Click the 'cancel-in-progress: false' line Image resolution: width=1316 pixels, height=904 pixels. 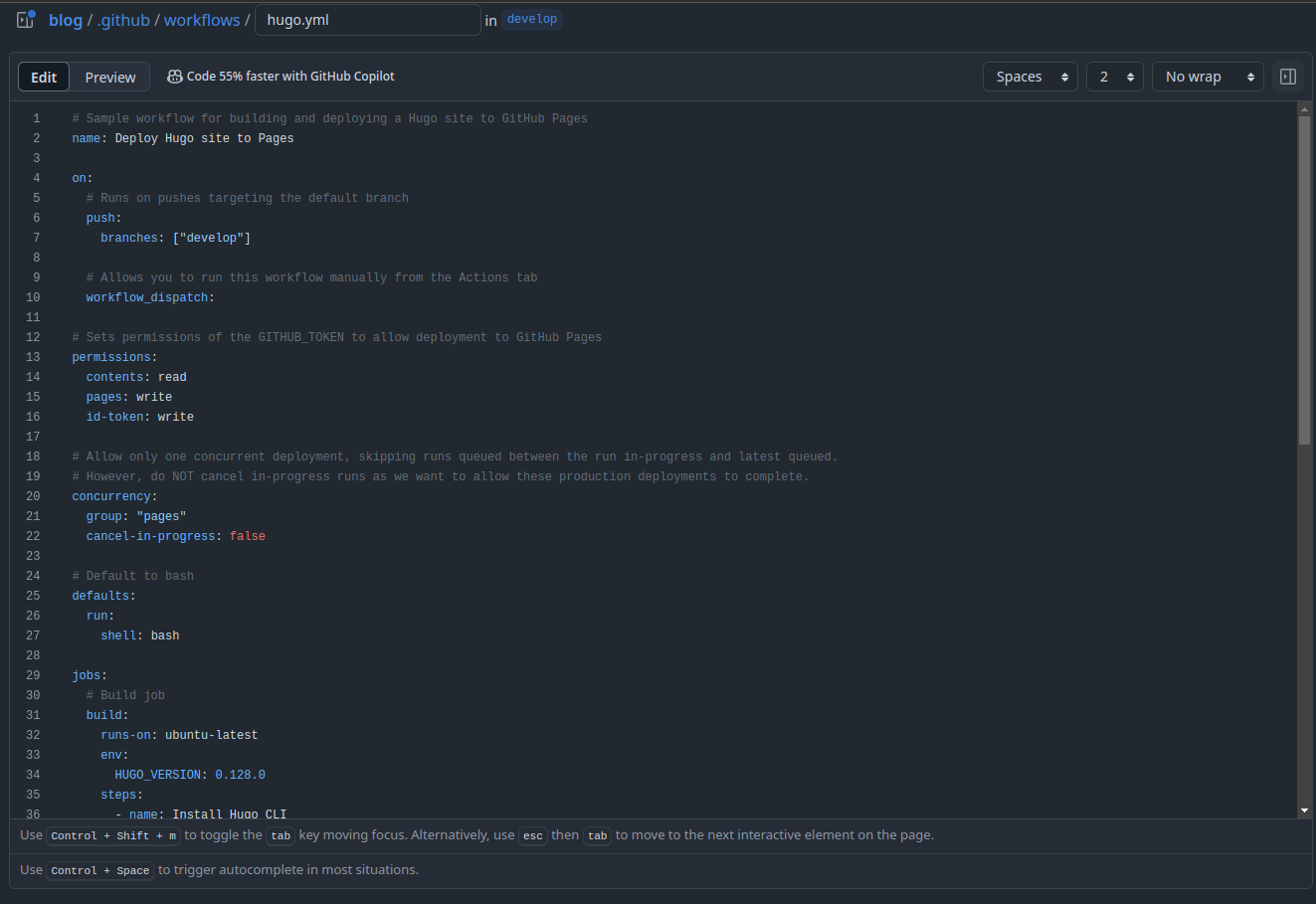coord(176,536)
